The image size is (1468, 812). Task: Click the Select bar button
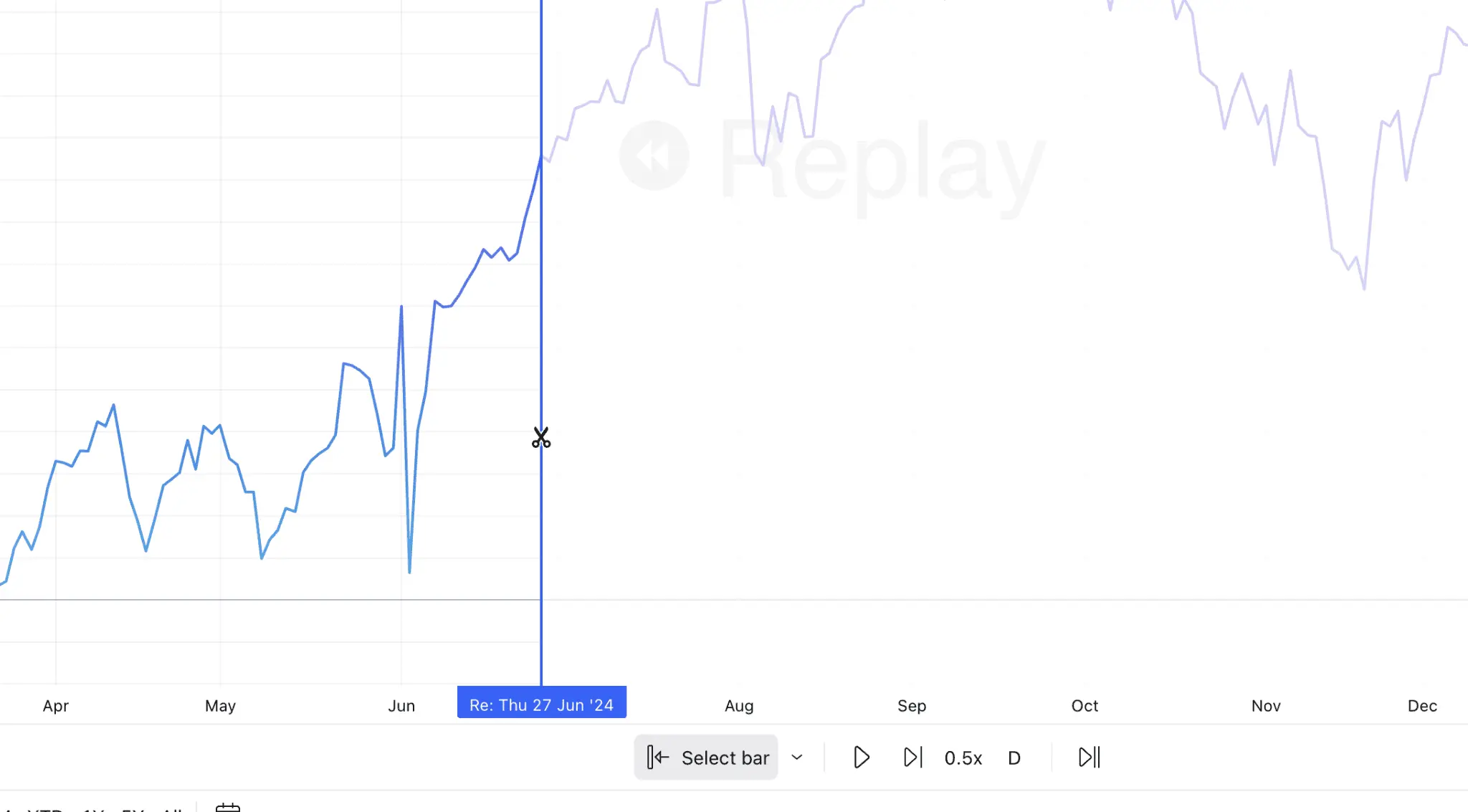pos(706,758)
